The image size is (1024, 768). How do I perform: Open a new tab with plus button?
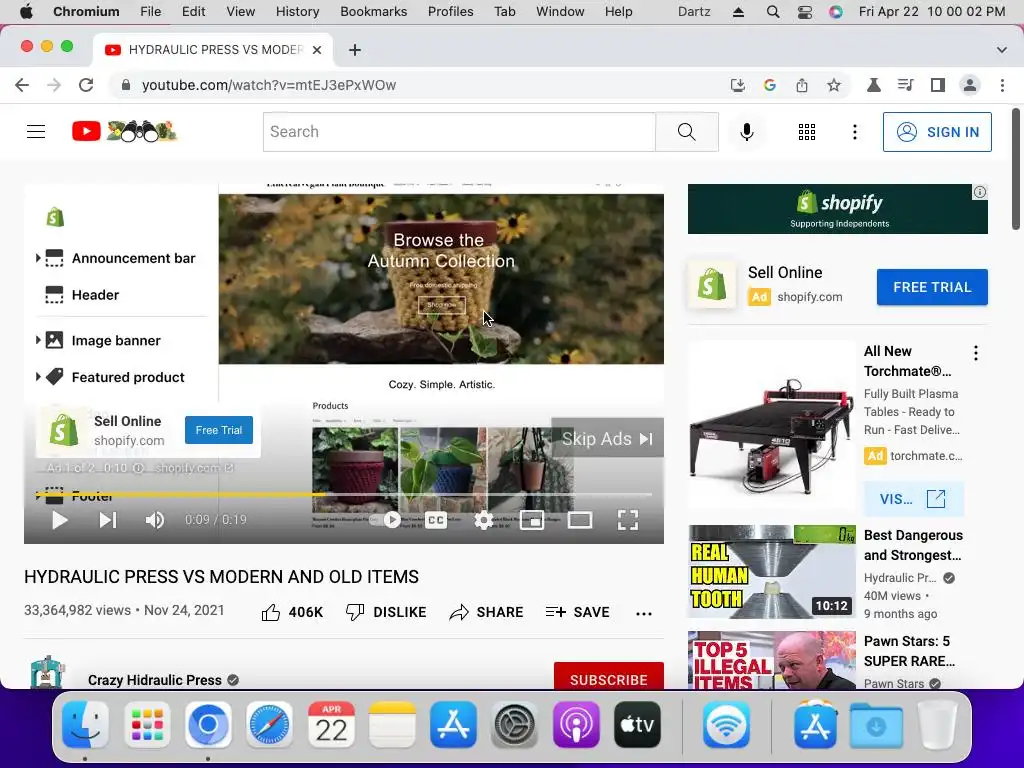point(355,50)
